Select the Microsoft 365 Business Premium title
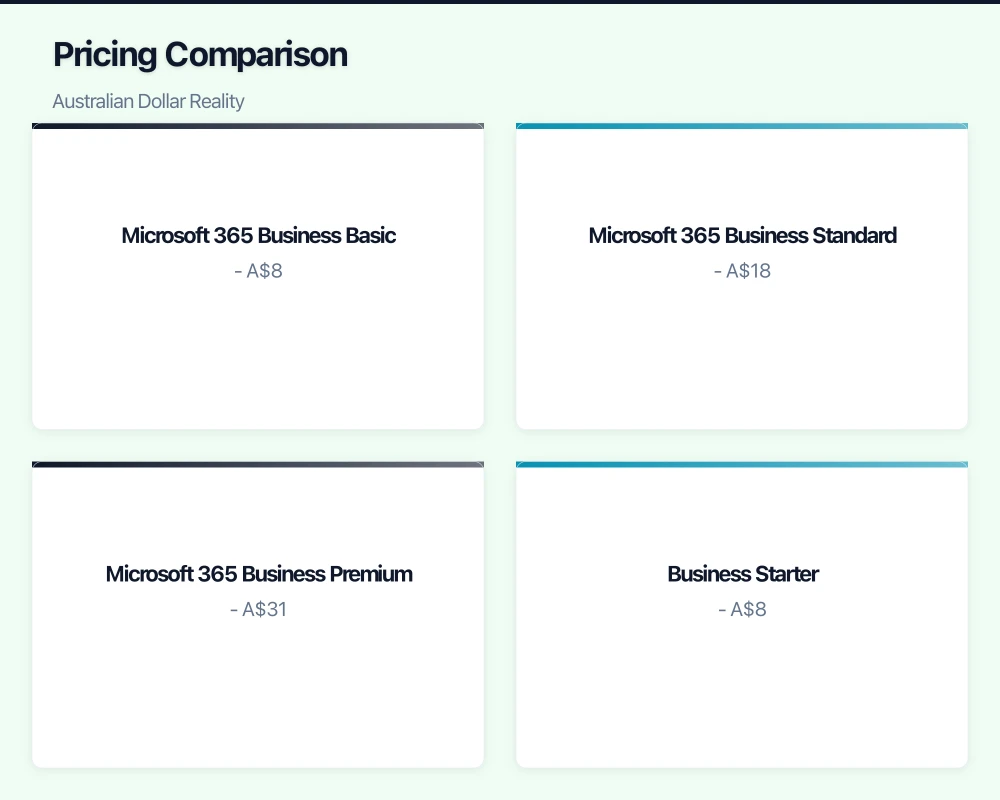The height and width of the screenshot is (800, 1000). [x=258, y=574]
